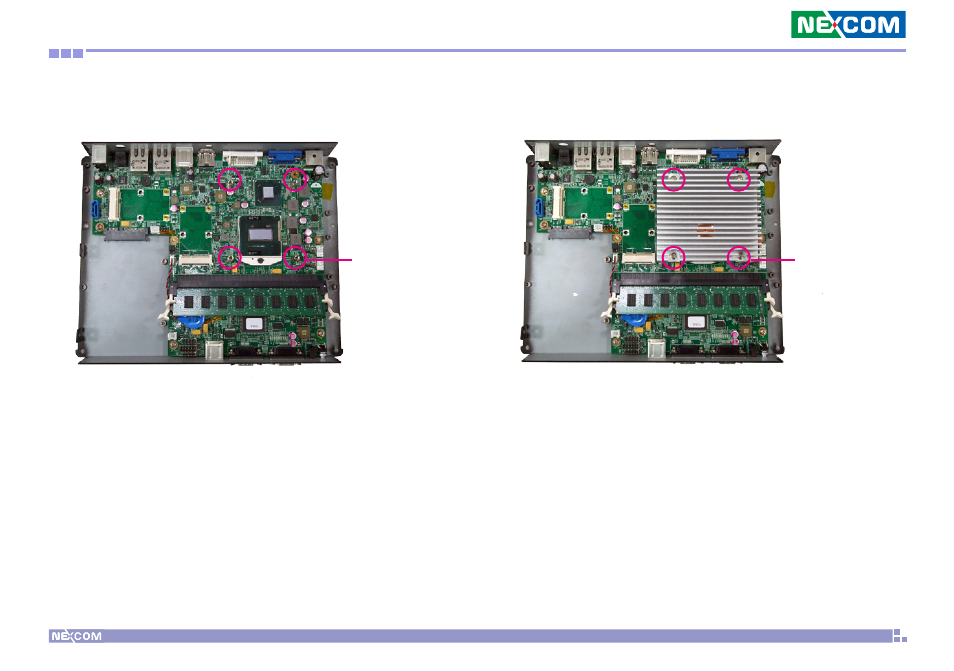Screen dimensions: 954x671
Task: Select top-left circled mounting hole in left photo
Action: coord(231,179)
